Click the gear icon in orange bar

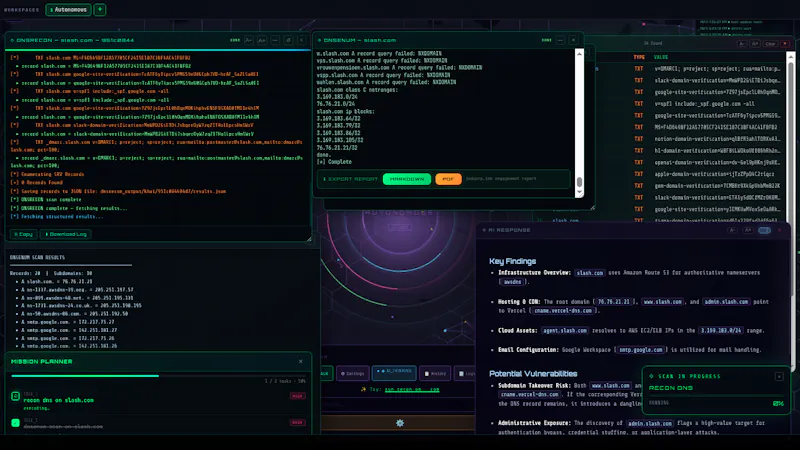pos(400,423)
